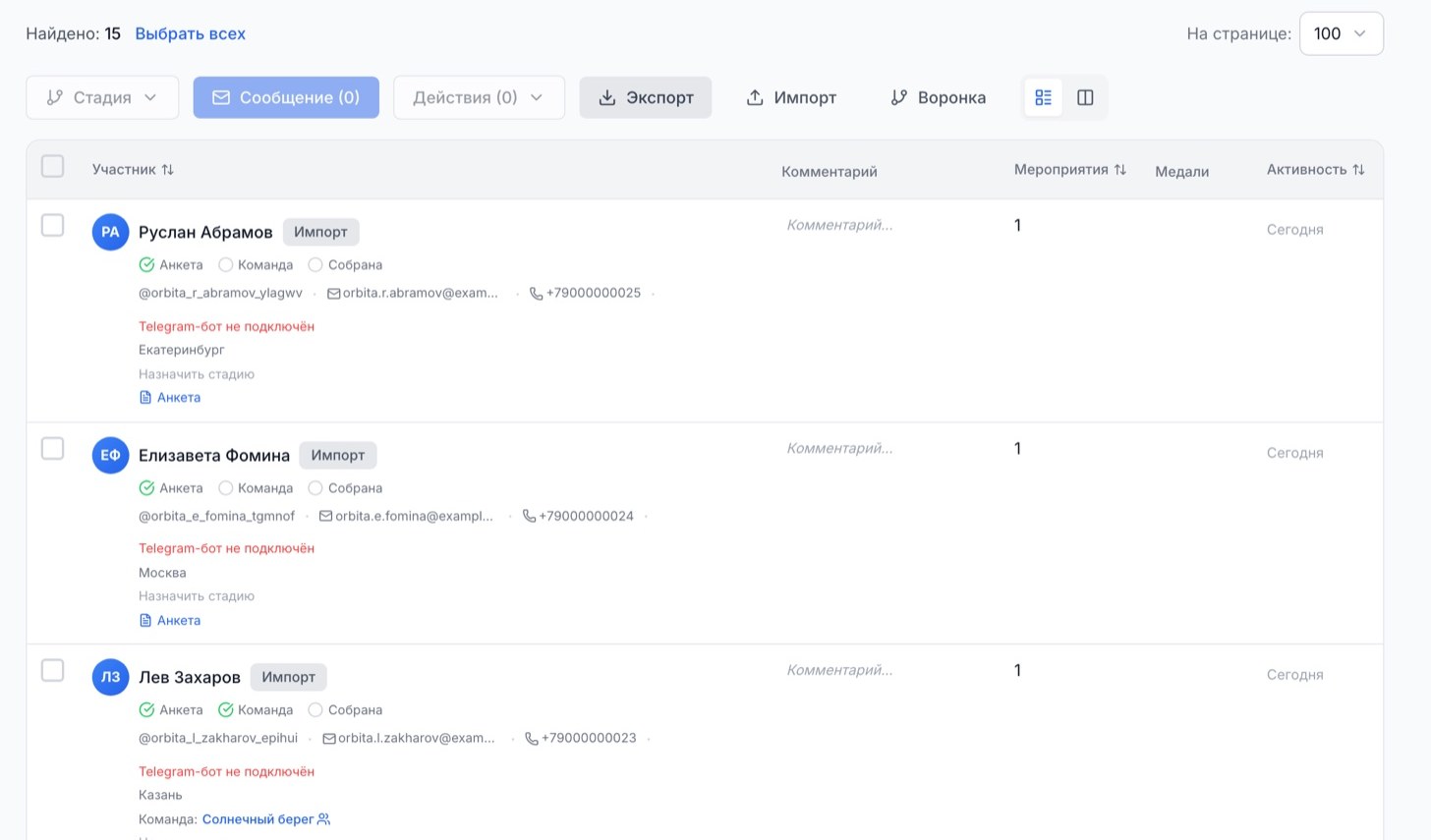Click the document icon in Елизавета Фомина's Анкета link
Screen dimensions: 1431x840
point(145,621)
